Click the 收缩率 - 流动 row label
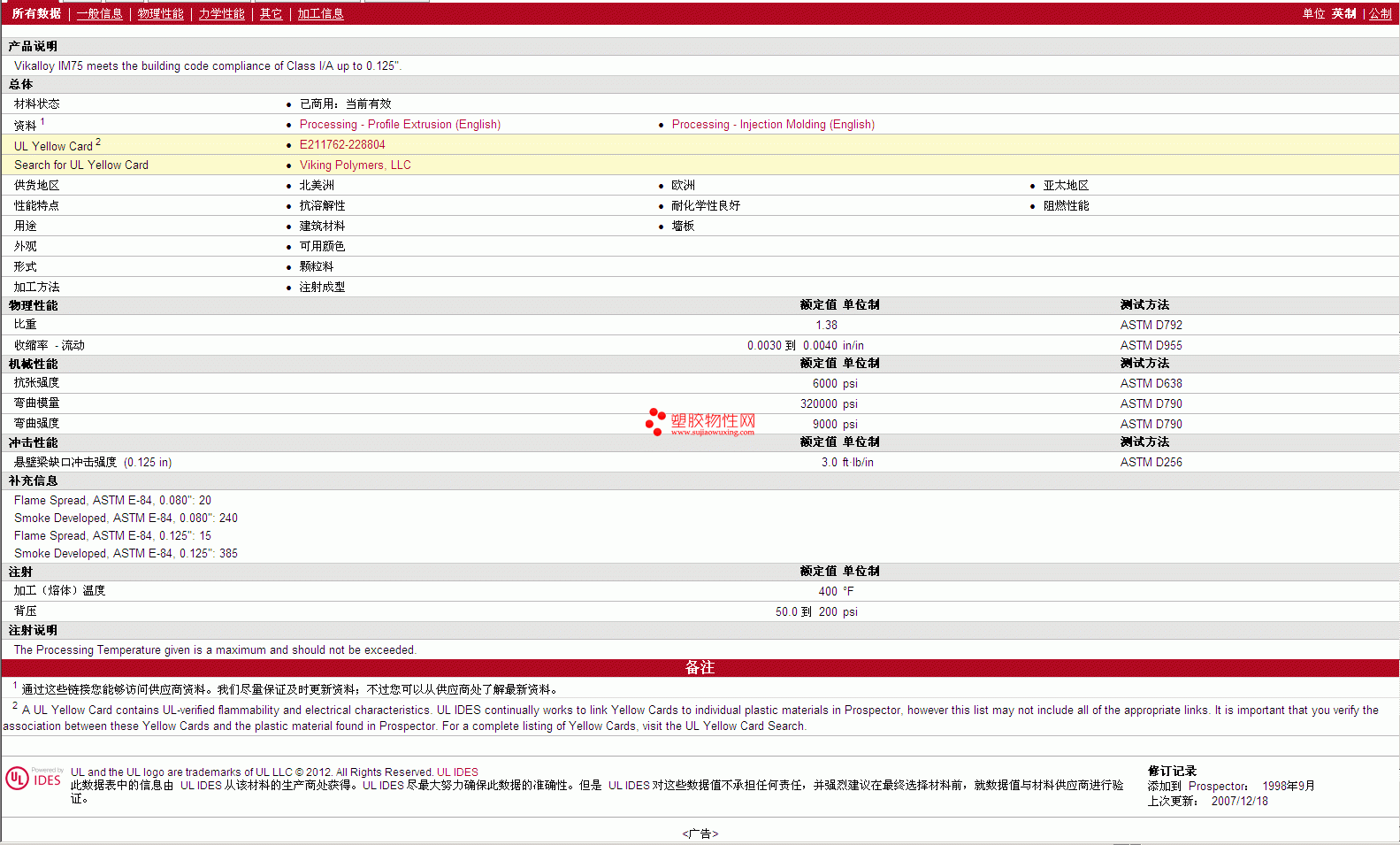This screenshot has width=1400, height=845. point(50,346)
